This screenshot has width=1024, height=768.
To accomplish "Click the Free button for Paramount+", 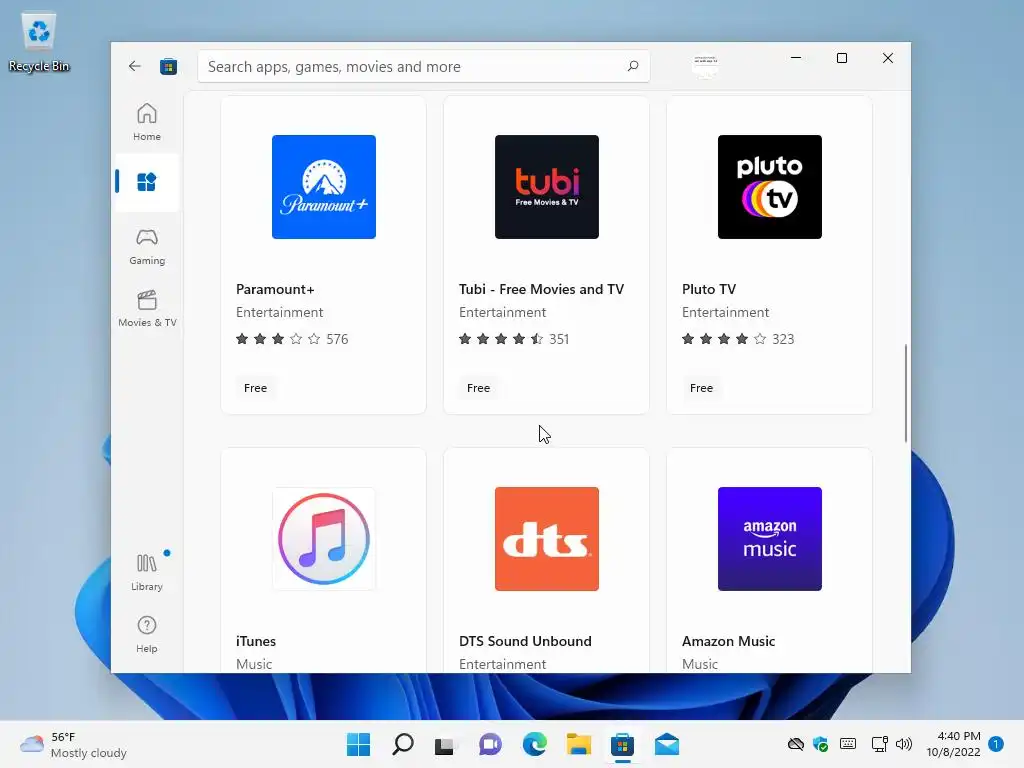I will point(255,388).
